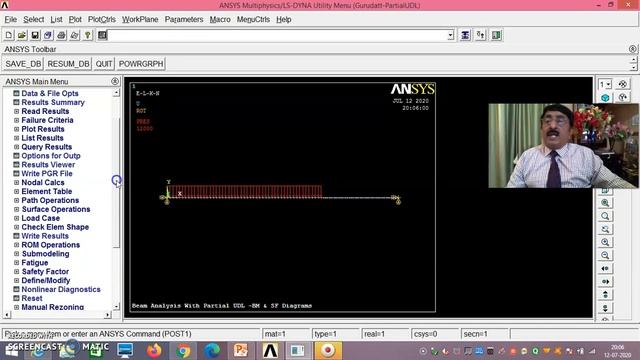Click the ANSYS Toolbar scroll-up arrow

633,60
